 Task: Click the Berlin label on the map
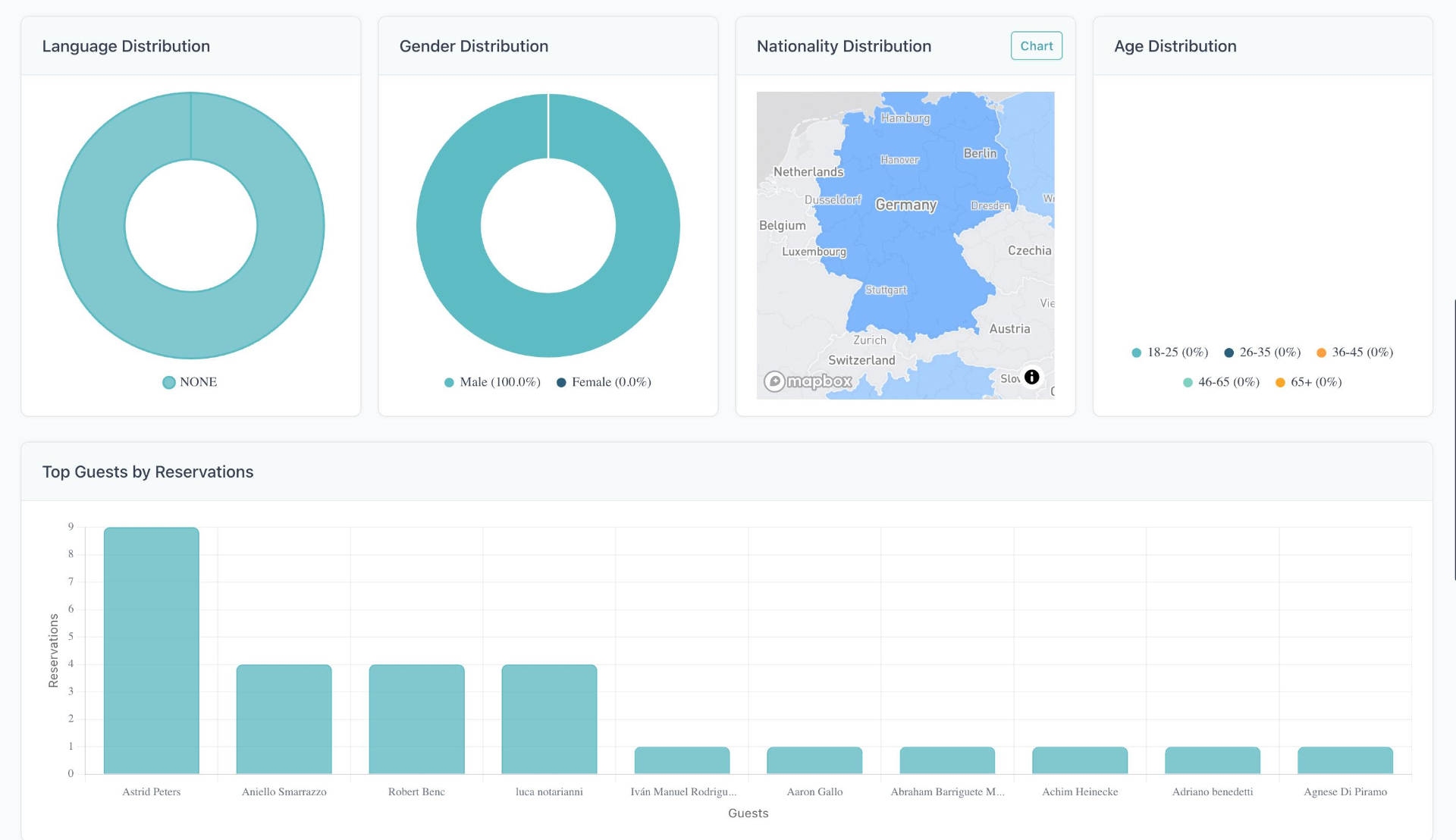(x=980, y=153)
